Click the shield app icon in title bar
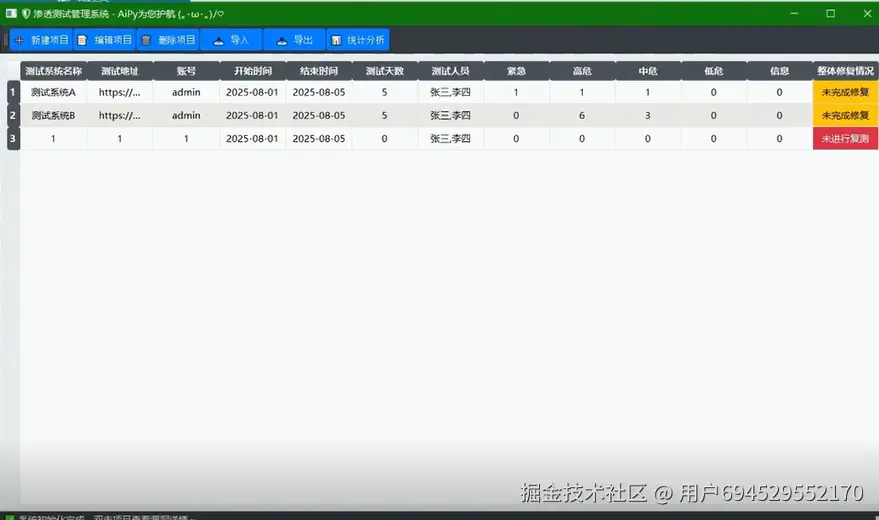The image size is (879, 520). pyautogui.click(x=26, y=13)
